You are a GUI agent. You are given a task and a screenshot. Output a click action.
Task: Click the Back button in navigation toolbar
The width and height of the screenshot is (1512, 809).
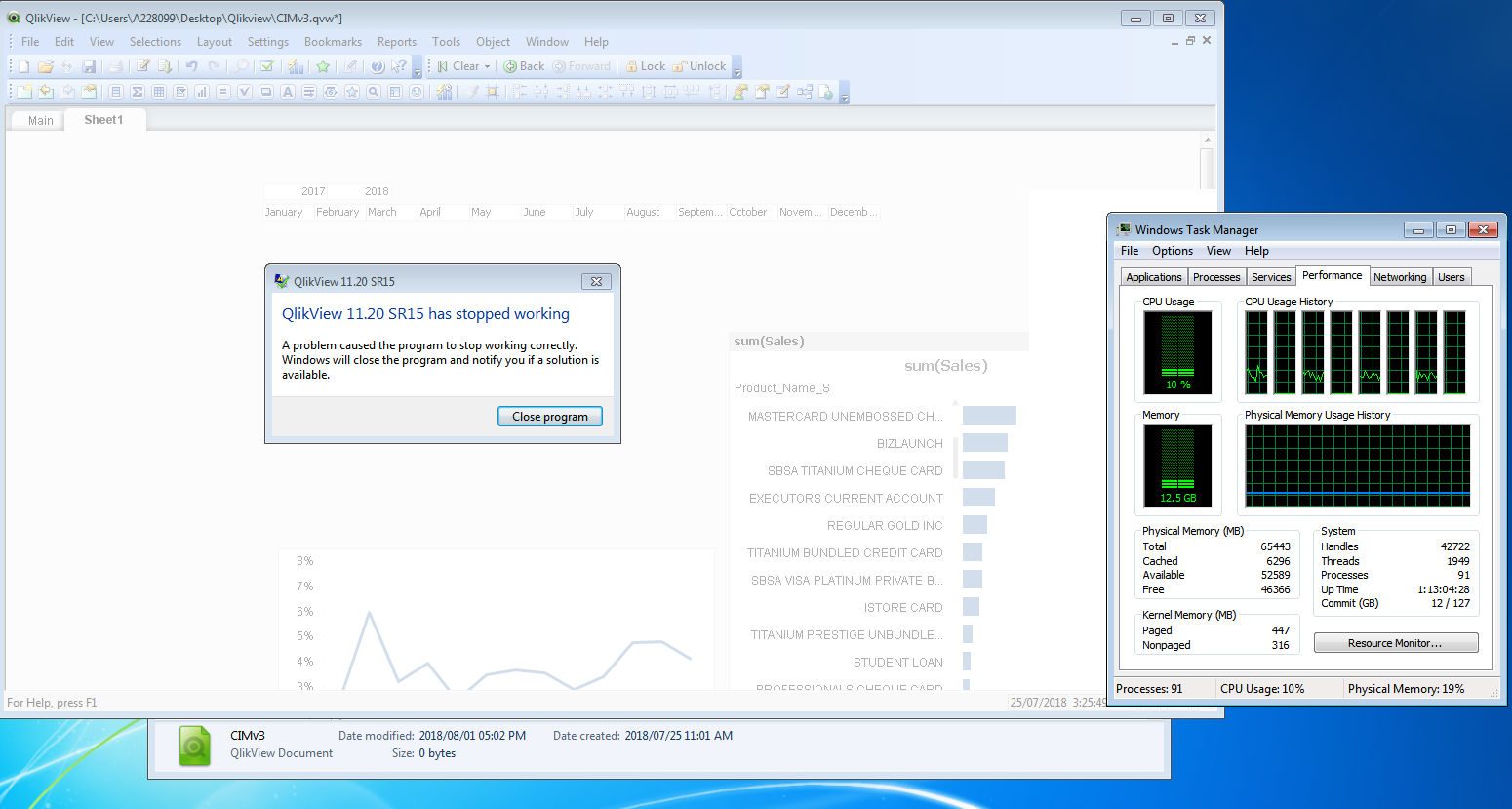click(x=524, y=66)
